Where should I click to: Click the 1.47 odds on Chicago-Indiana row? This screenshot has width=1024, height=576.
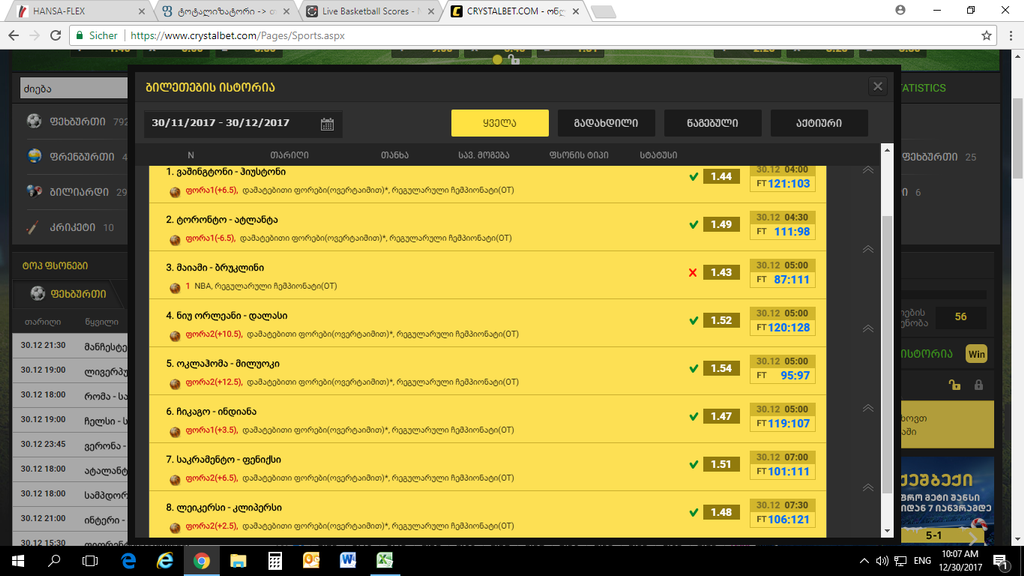pyautogui.click(x=721, y=416)
